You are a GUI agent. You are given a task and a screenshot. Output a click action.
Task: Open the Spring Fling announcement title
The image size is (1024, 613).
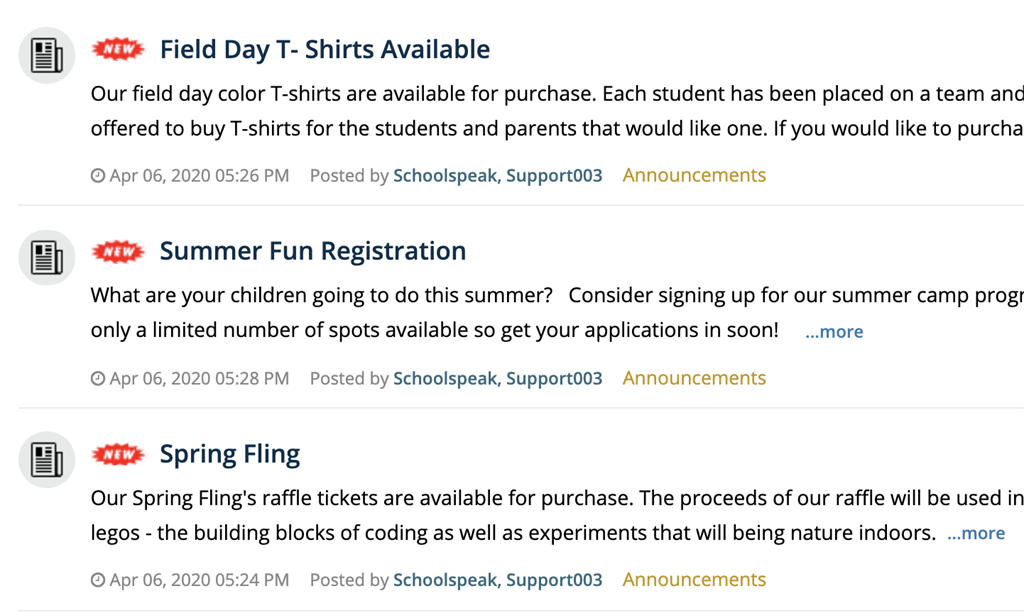click(229, 455)
